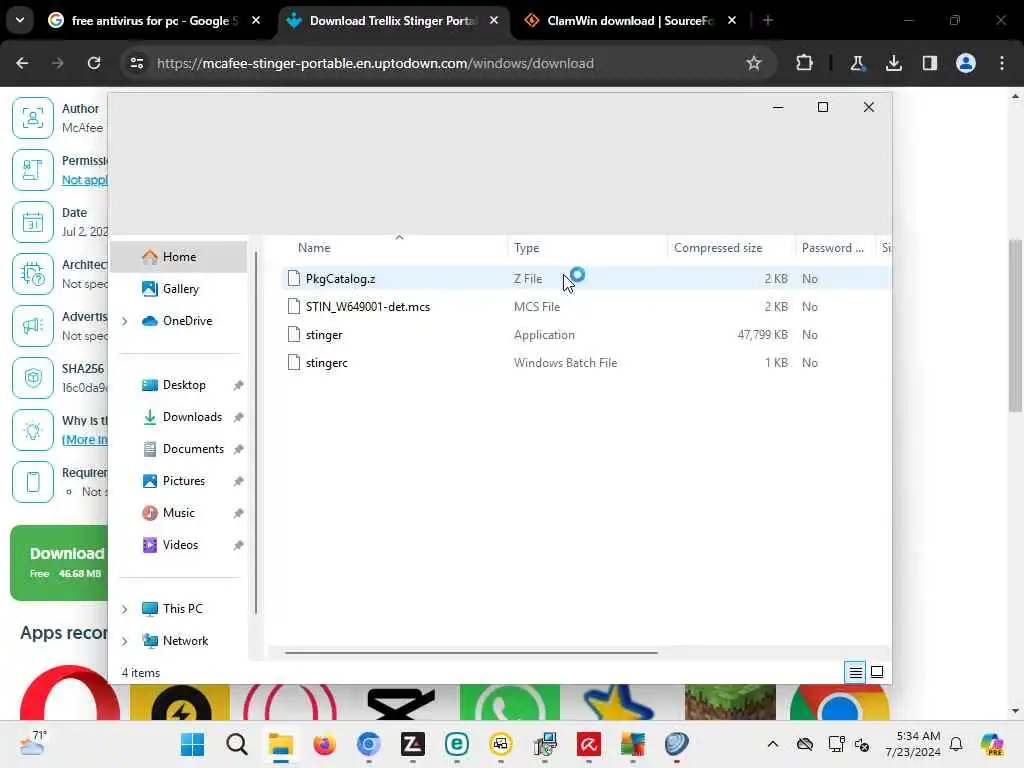This screenshot has height=768, width=1024.
Task: Expand the OneDrive tree node
Action: pyautogui.click(x=124, y=321)
